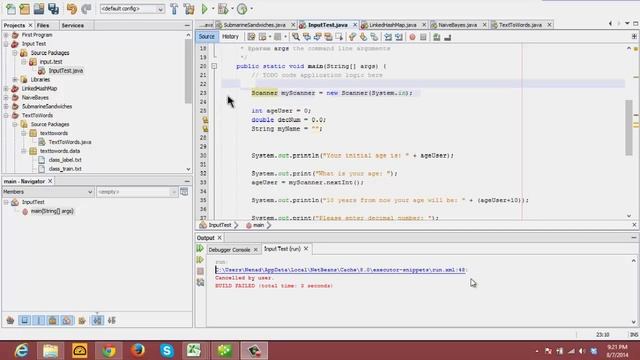Click the Debug Project icon
Screen dimensions: 640x360
[223, 9]
